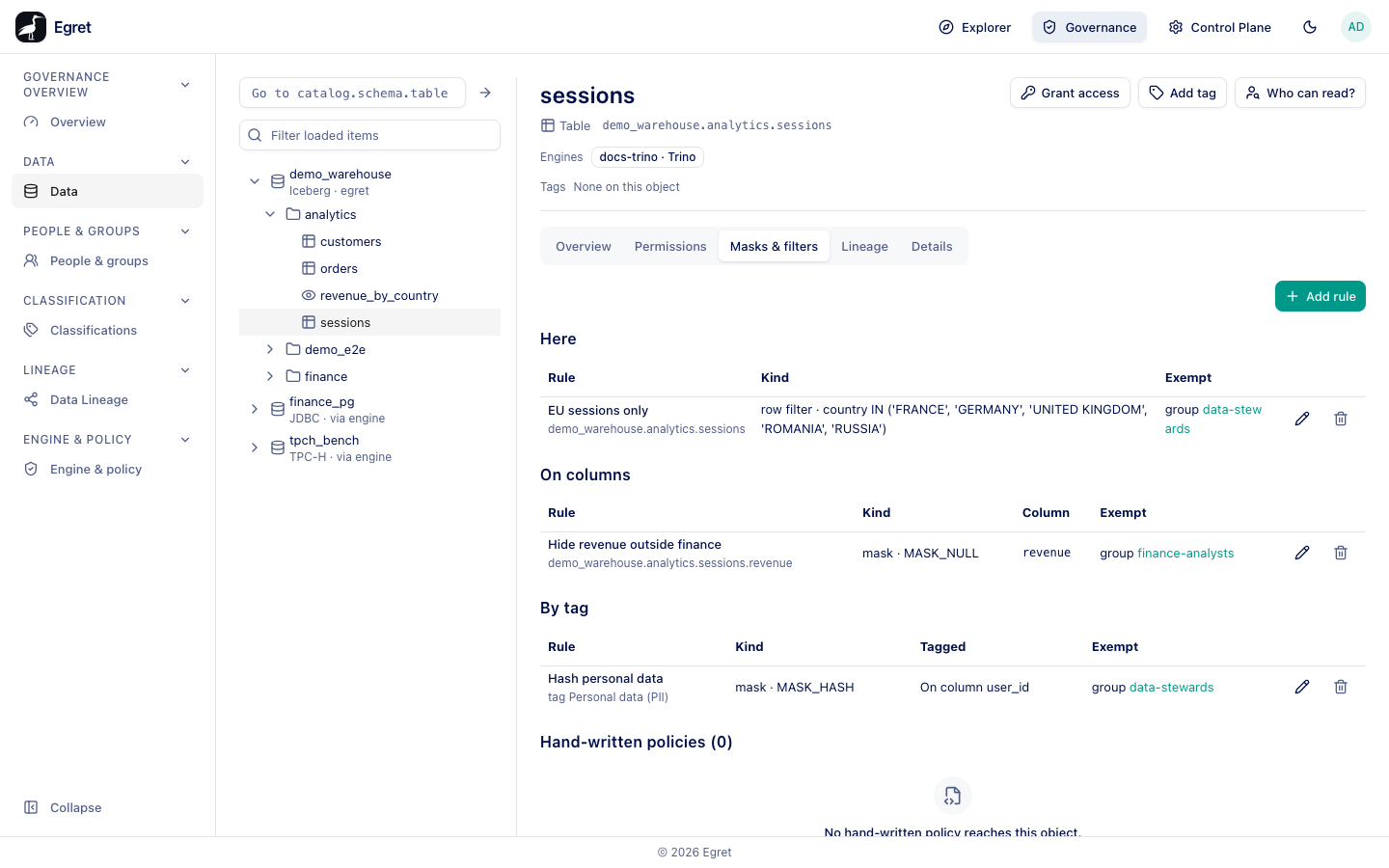Collapse the demo_warehouse catalog tree
The width and height of the screenshot is (1389, 868).
tap(255, 181)
